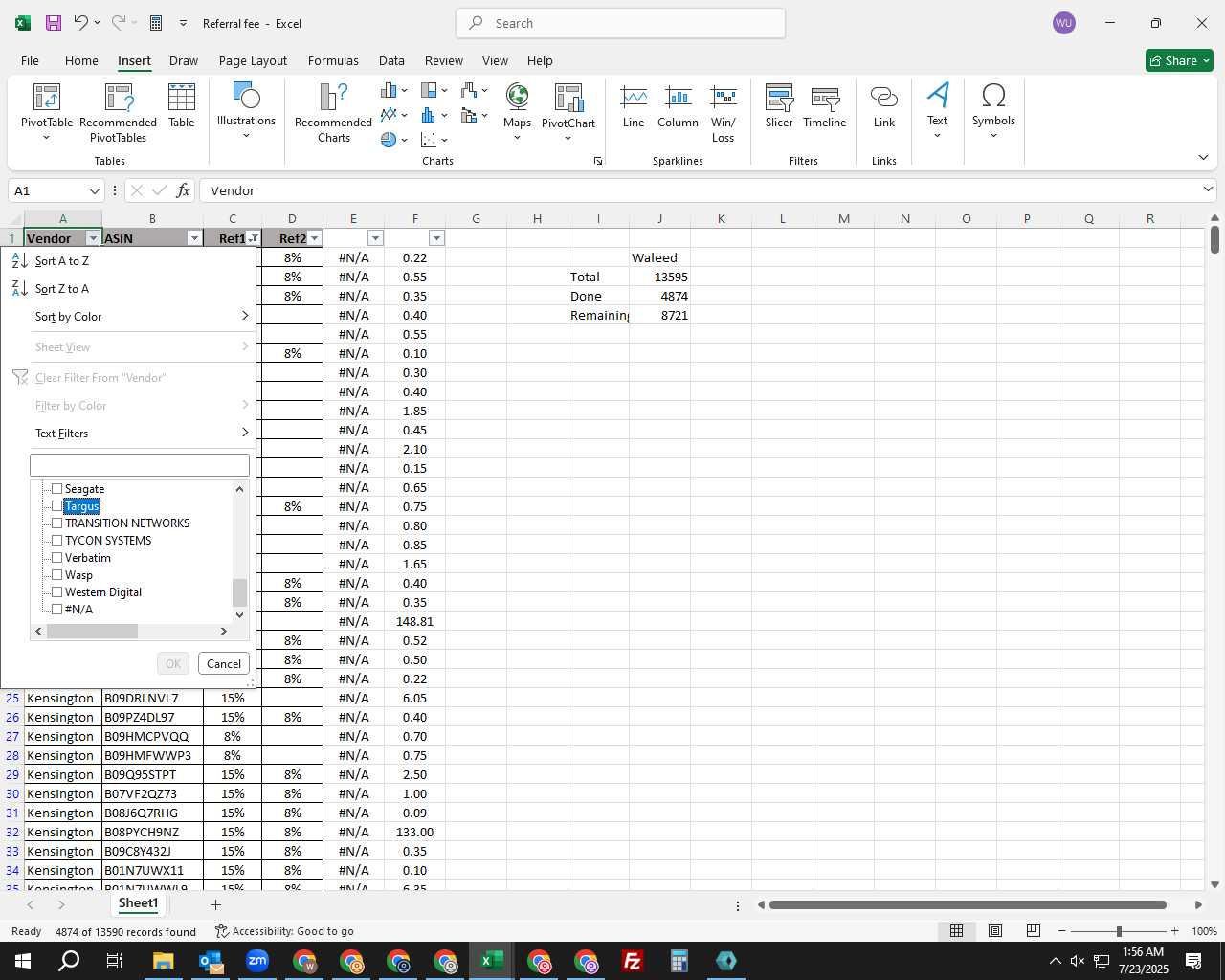
Task: Expand the formula bar
Action: pyautogui.click(x=1208, y=190)
